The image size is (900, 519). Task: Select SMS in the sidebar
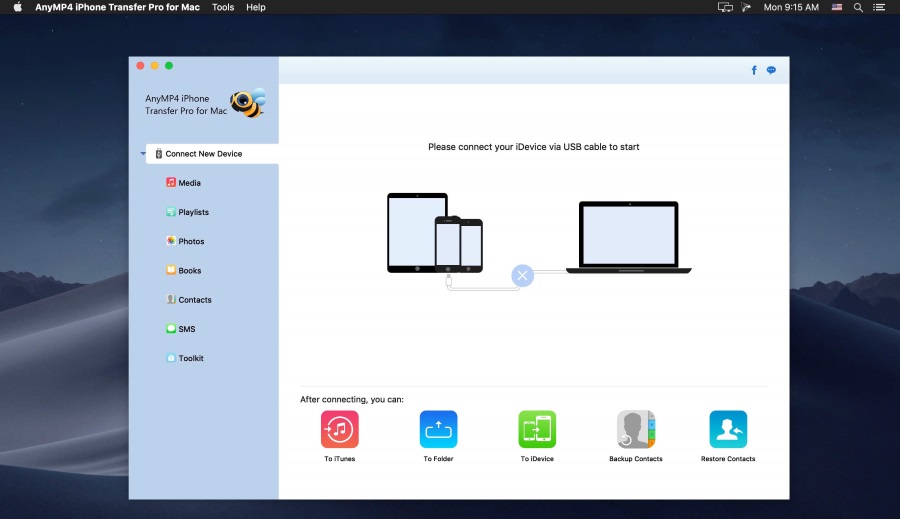[x=180, y=329]
